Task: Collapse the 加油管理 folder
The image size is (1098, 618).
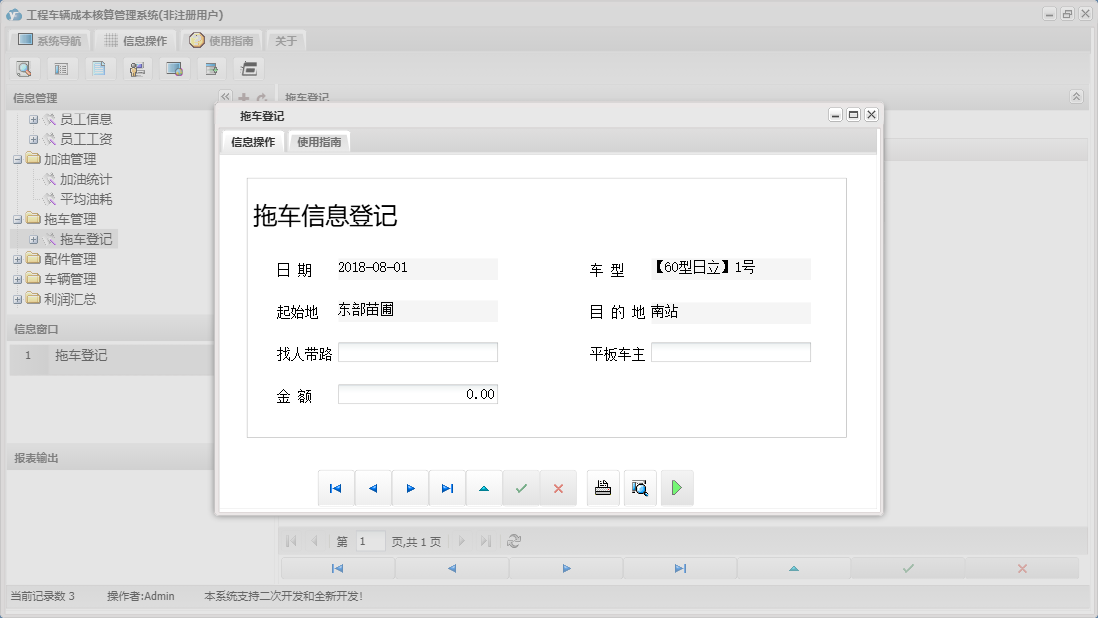Action: click(x=19, y=158)
